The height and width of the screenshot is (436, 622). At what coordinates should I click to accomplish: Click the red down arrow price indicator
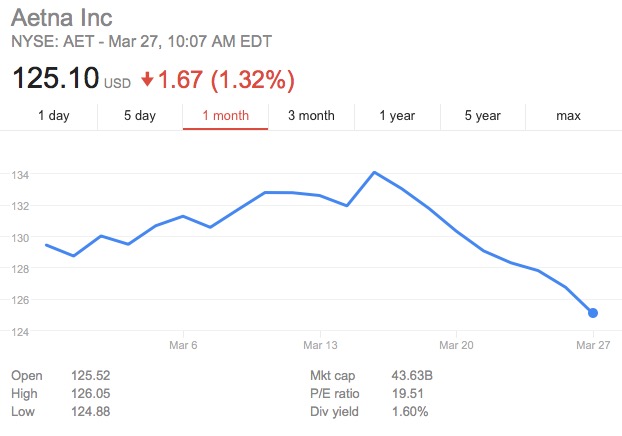click(x=147, y=78)
